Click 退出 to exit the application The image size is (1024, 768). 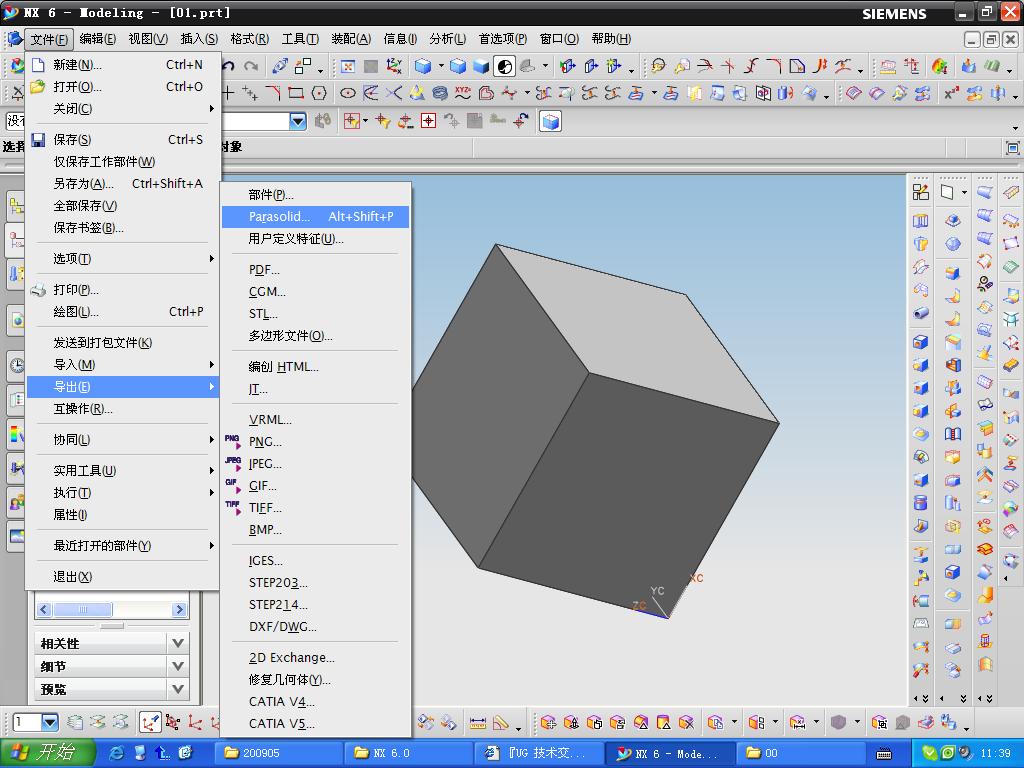coord(72,577)
